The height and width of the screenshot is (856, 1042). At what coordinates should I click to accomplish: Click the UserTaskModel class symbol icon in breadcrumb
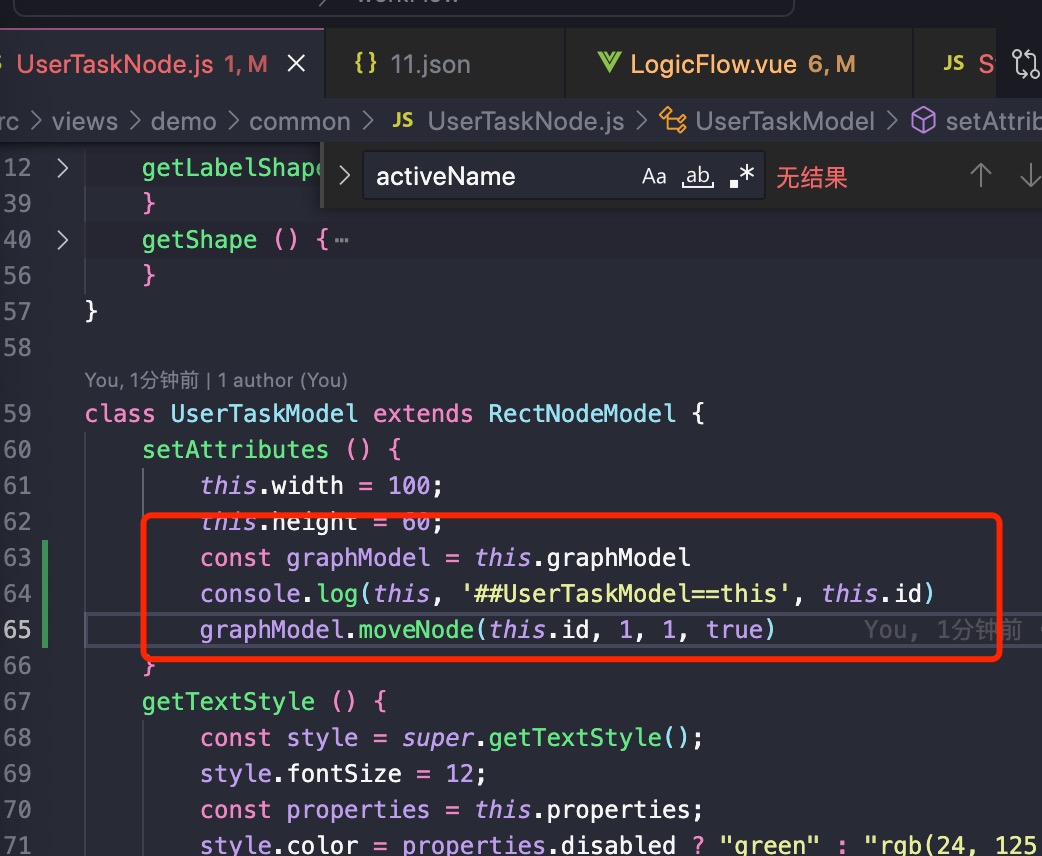click(673, 120)
